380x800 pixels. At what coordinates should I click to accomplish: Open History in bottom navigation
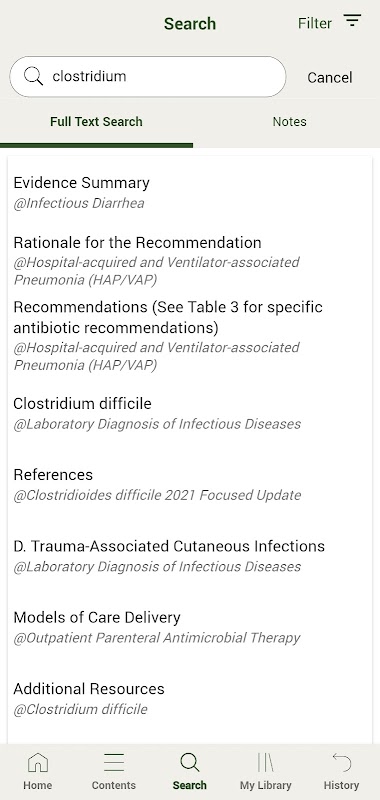pos(341,771)
